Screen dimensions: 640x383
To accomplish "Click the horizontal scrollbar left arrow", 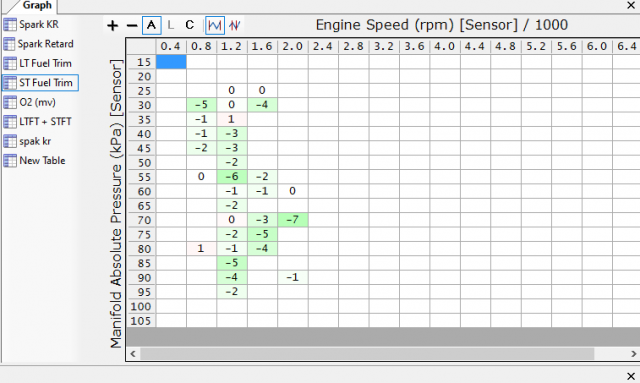I will [x=133, y=354].
